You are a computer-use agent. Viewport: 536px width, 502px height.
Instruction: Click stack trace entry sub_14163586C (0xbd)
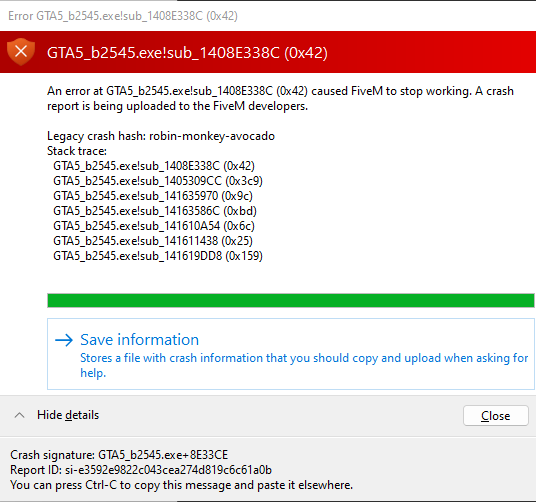point(155,211)
